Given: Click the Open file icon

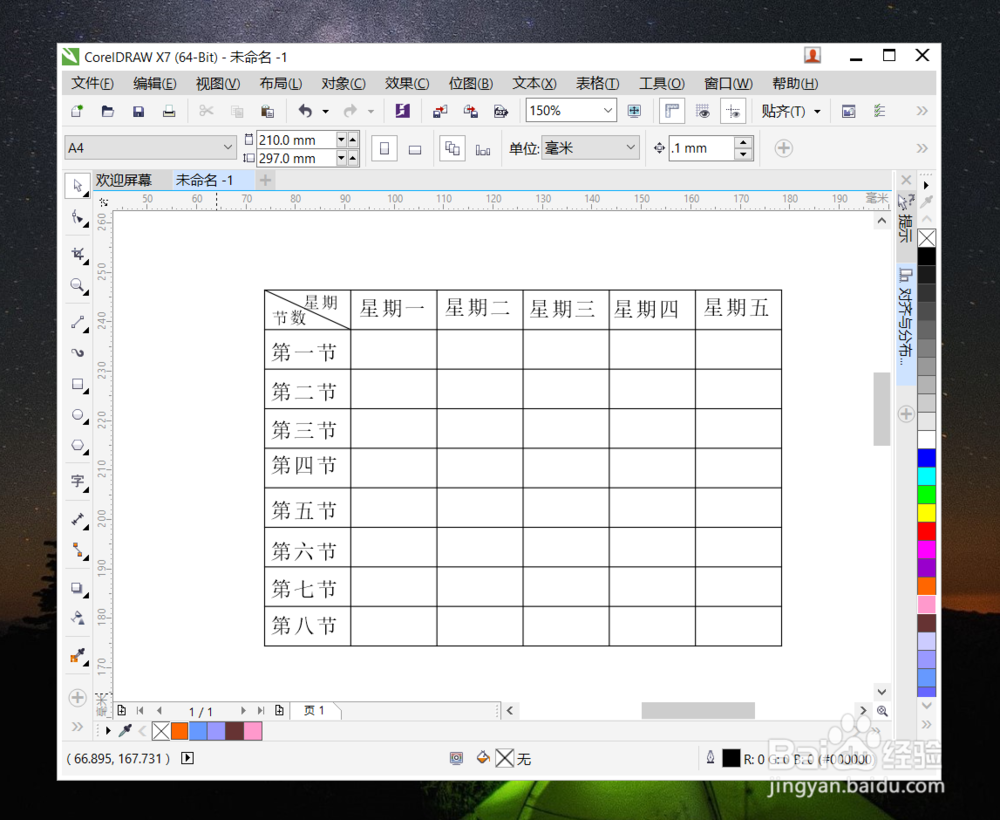Looking at the screenshot, I should click(108, 111).
